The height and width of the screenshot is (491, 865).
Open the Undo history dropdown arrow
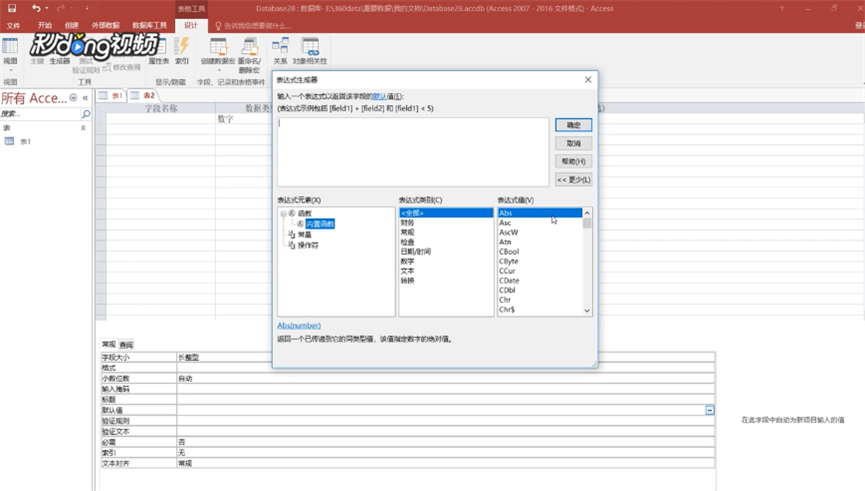pyautogui.click(x=47, y=8)
